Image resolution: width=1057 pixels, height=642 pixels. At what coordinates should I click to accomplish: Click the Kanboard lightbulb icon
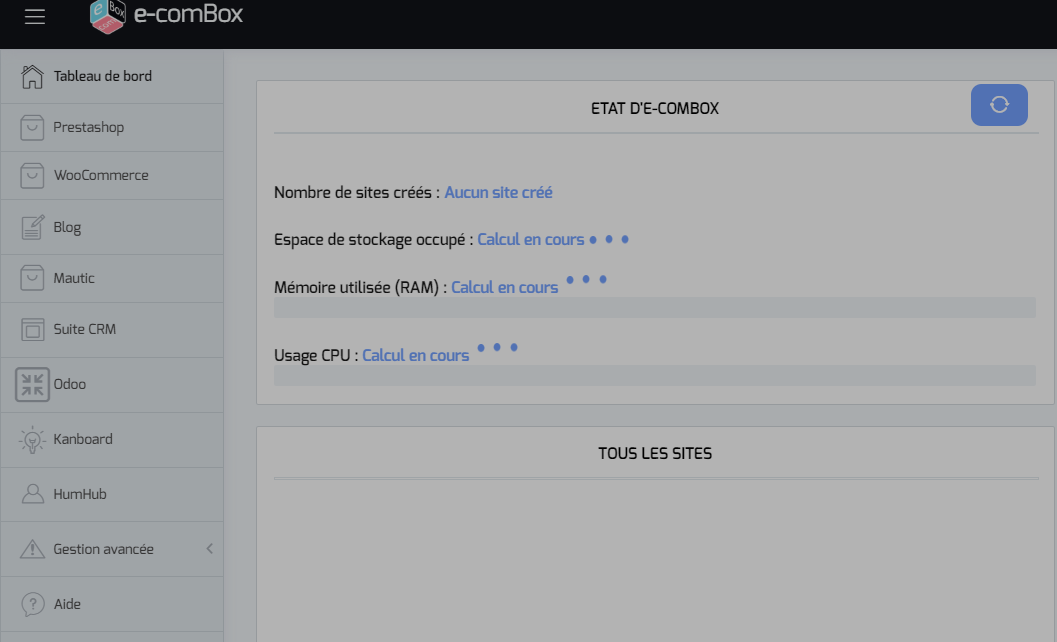[x=33, y=439]
